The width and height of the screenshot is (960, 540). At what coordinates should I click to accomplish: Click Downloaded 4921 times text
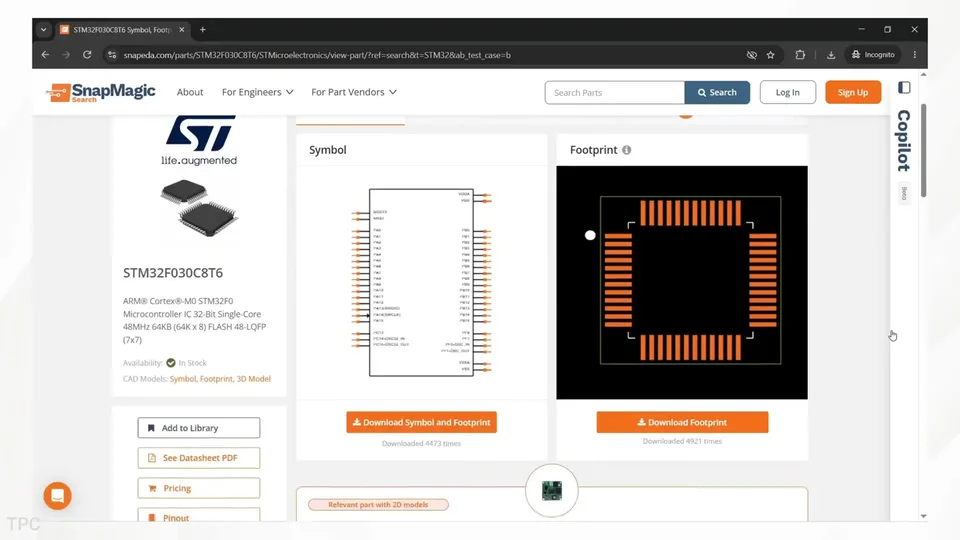tap(682, 441)
